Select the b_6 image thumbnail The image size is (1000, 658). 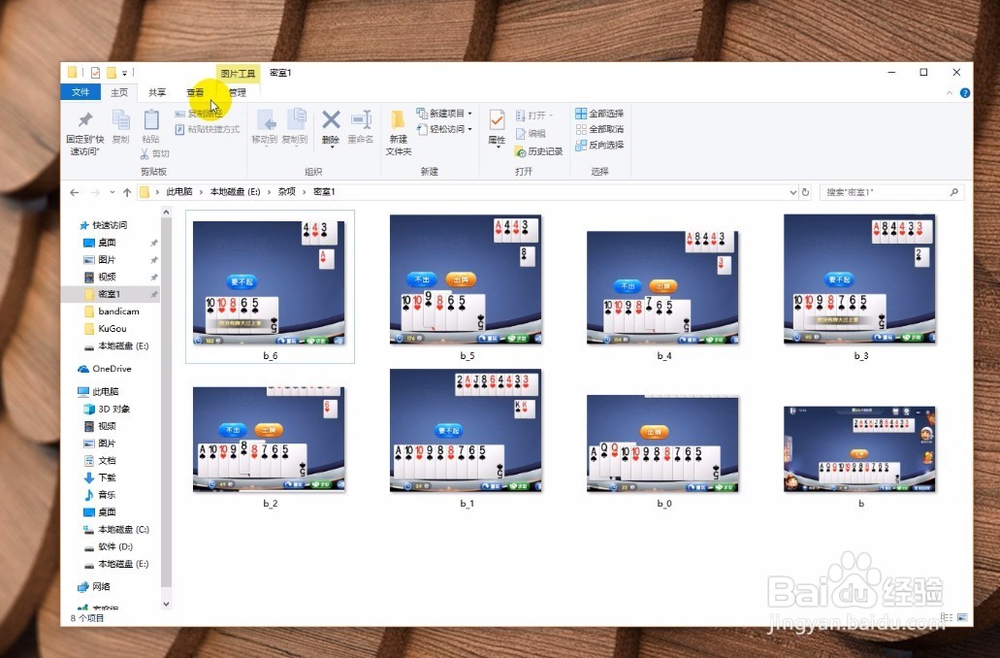tap(269, 283)
